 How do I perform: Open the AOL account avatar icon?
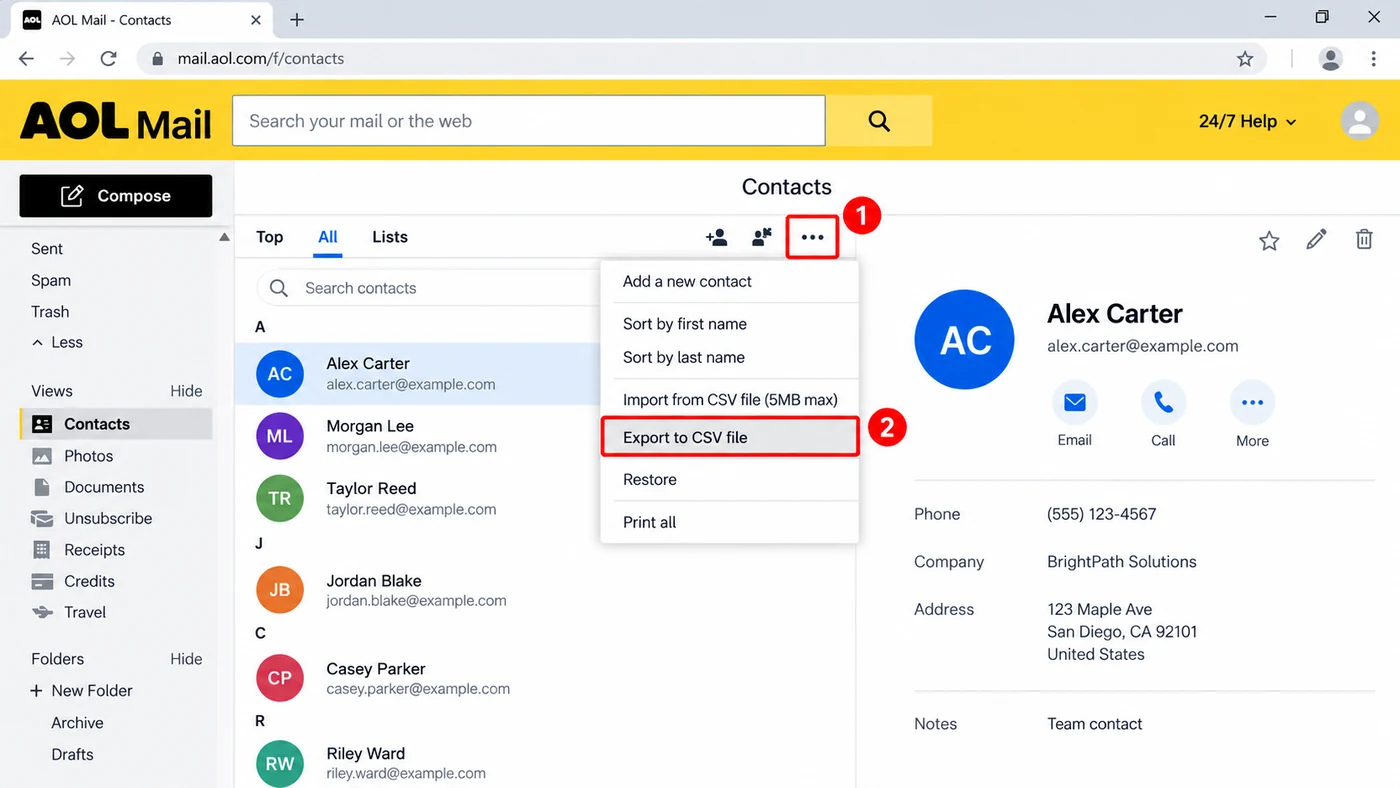coord(1359,121)
